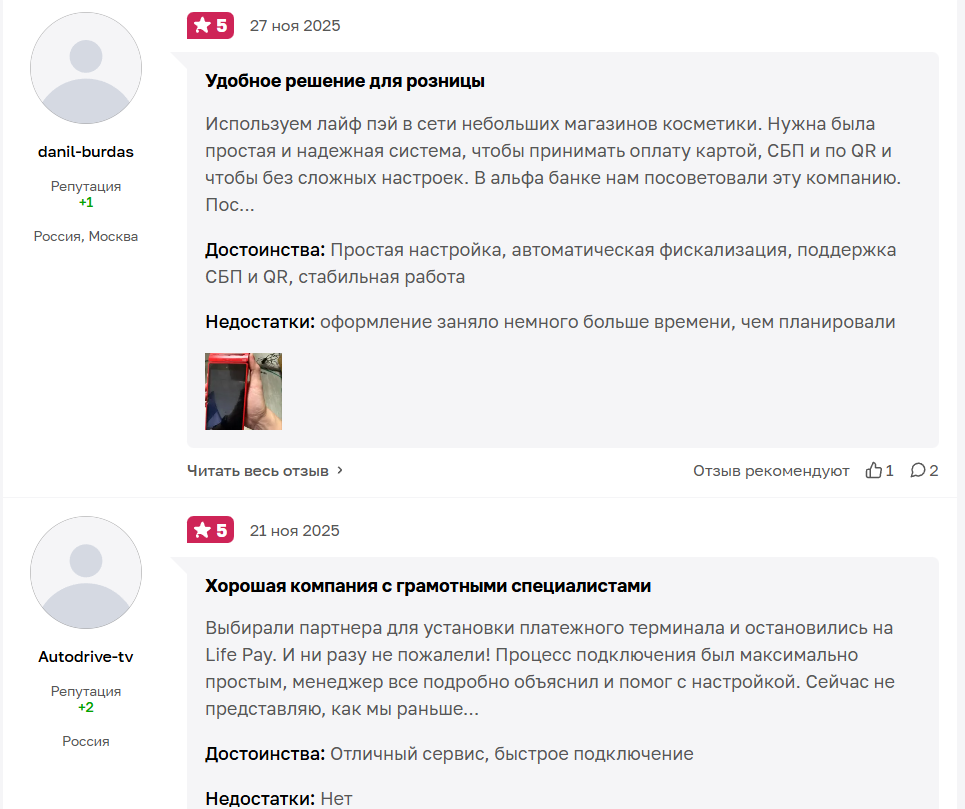965x809 pixels.
Task: Click the 27 ноя 2025 review date
Action: (x=295, y=26)
